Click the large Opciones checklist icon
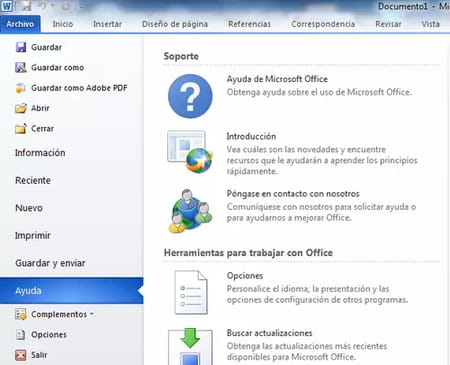450x365 pixels. [x=191, y=292]
